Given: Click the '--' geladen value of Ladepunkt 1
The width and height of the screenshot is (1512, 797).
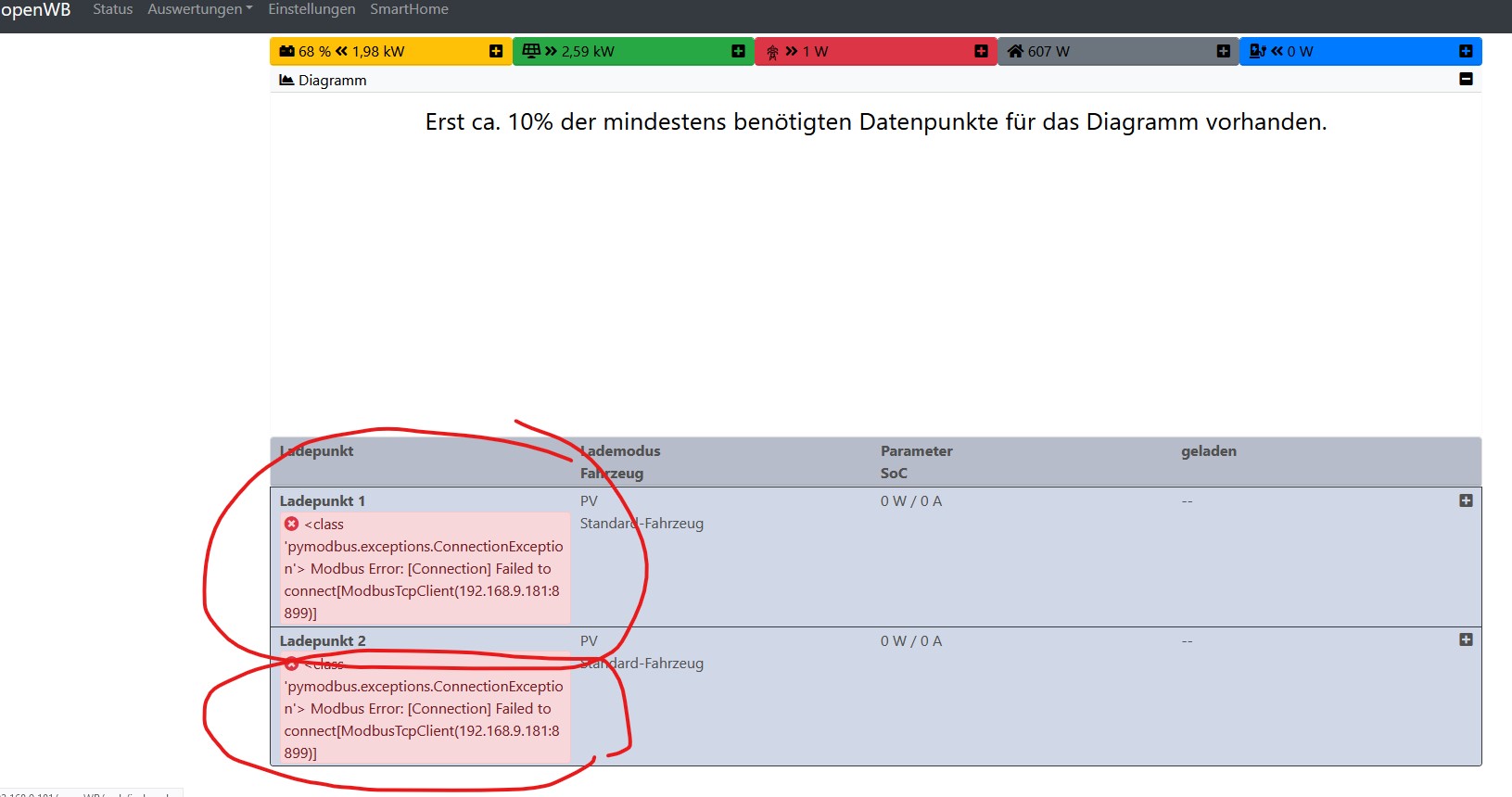Looking at the screenshot, I should point(1188,501).
